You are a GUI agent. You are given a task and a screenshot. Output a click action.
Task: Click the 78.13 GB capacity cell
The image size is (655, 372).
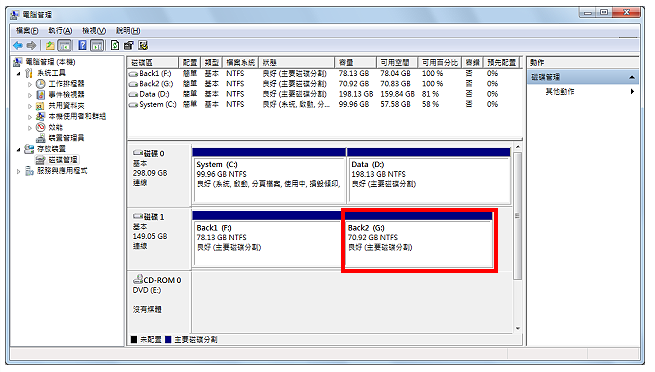click(x=353, y=73)
